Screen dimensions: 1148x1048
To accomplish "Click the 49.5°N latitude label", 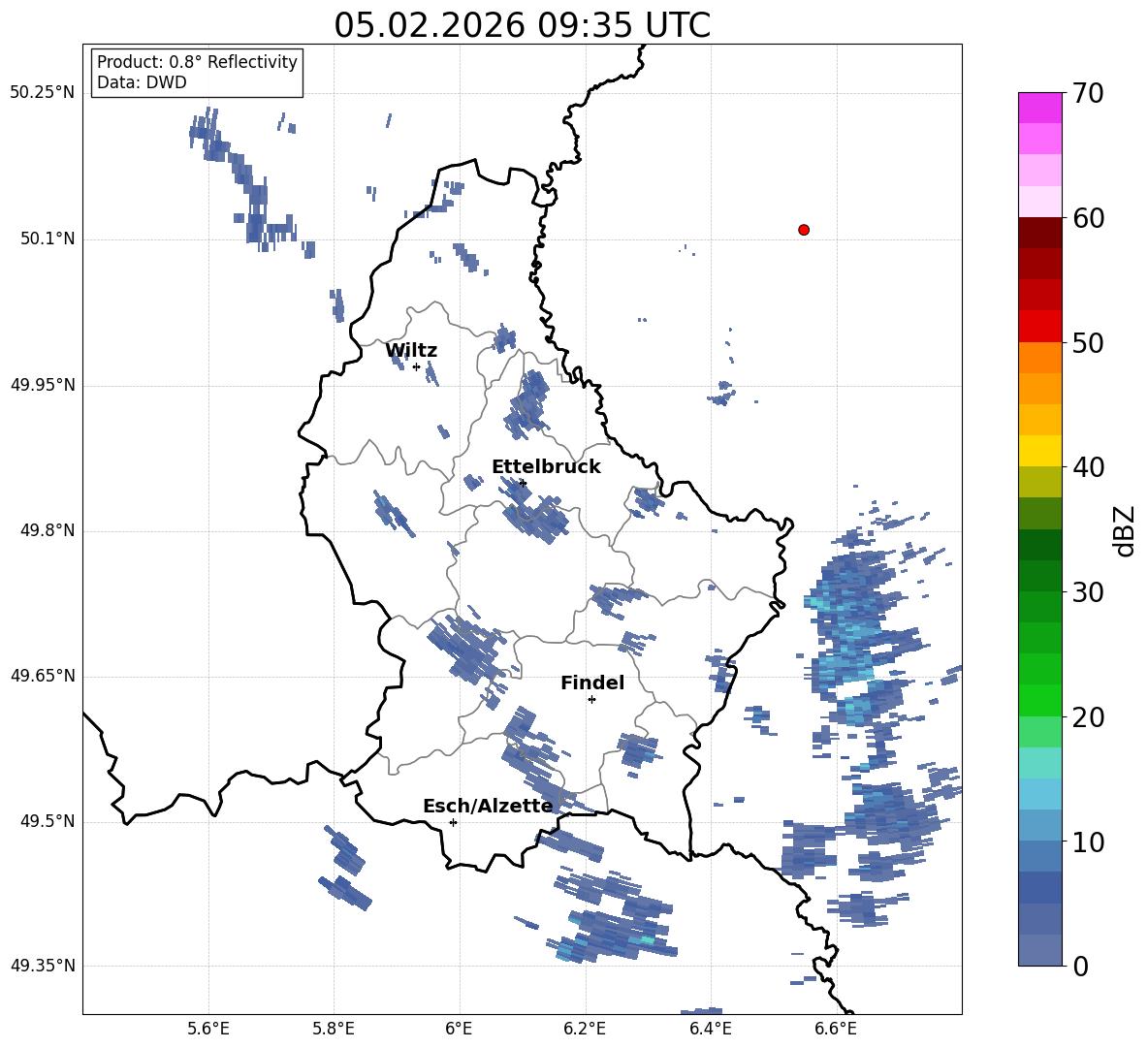I will pos(48,821).
